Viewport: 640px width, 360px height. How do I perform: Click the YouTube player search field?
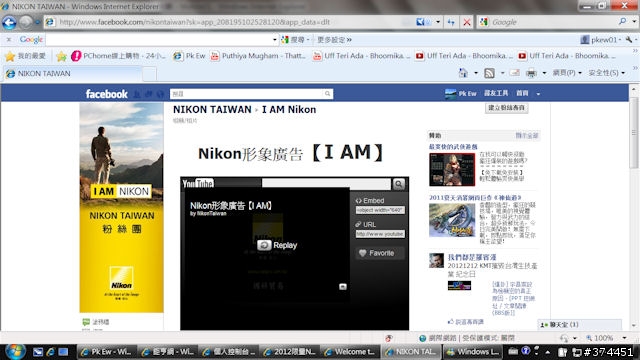[326, 184]
